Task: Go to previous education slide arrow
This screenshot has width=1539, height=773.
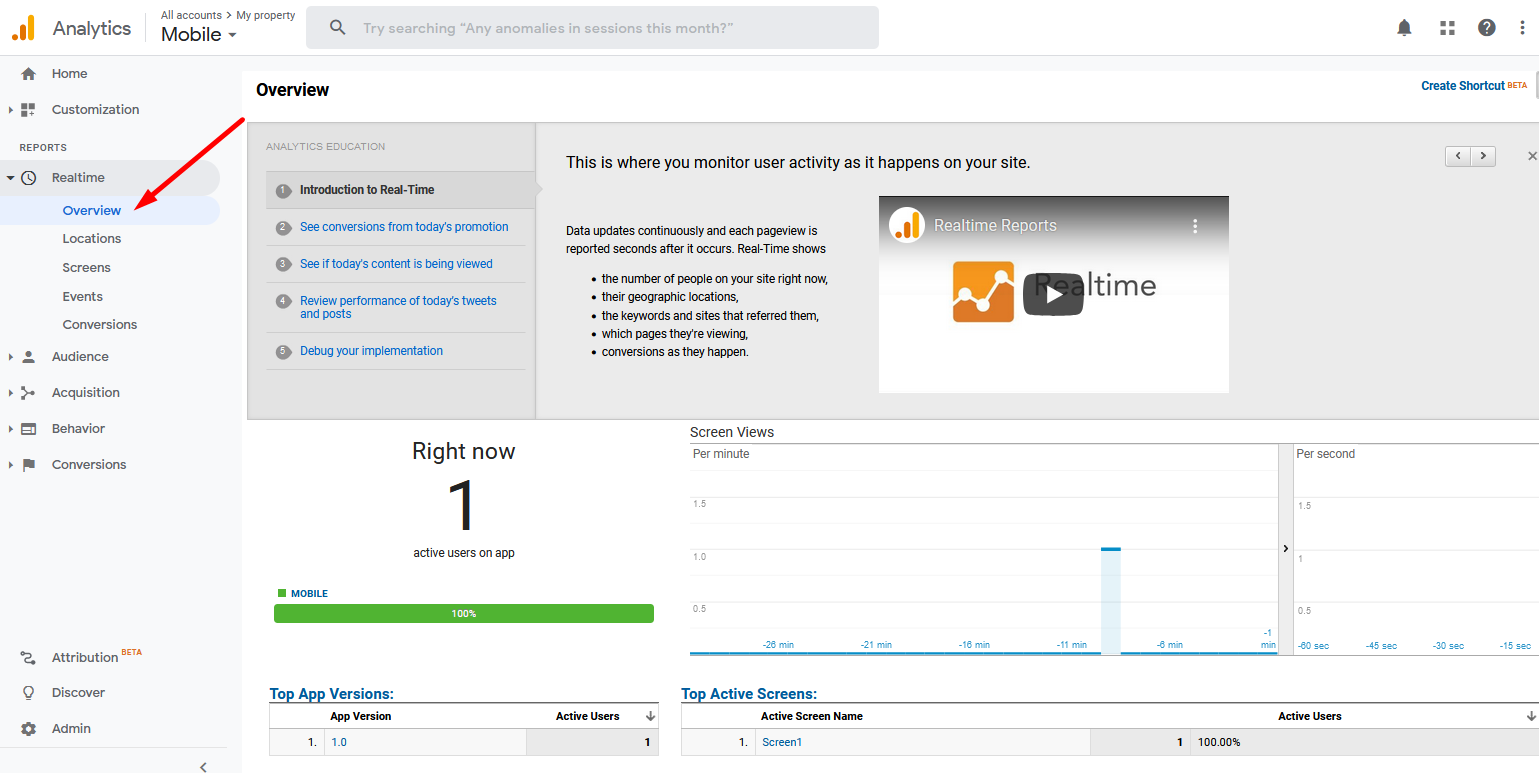Action: 1458,156
